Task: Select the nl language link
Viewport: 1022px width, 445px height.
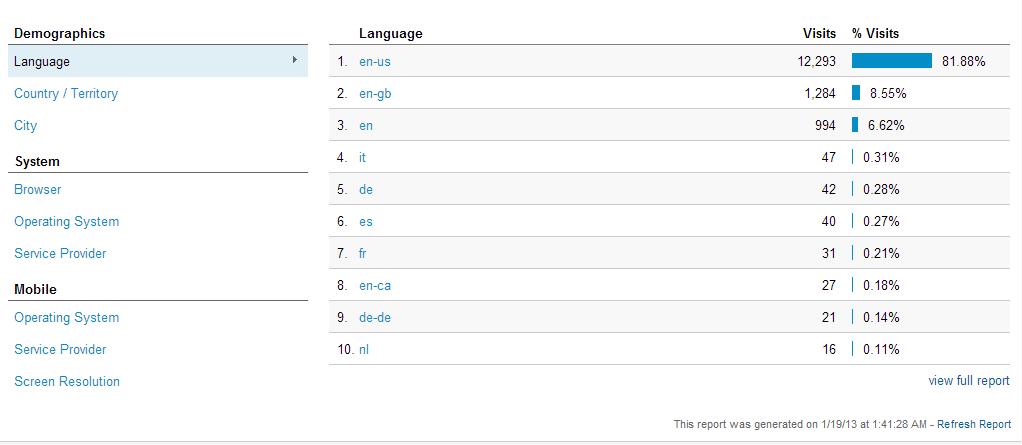Action: click(364, 350)
